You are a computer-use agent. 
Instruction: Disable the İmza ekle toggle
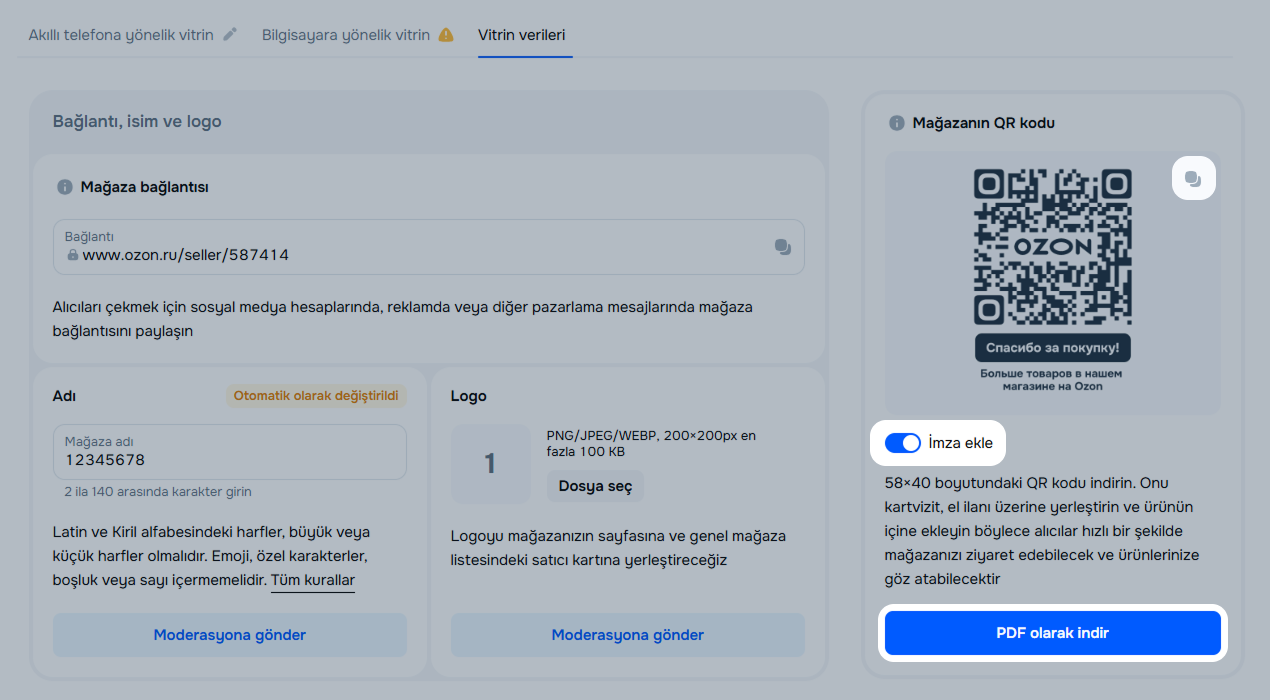(903, 443)
